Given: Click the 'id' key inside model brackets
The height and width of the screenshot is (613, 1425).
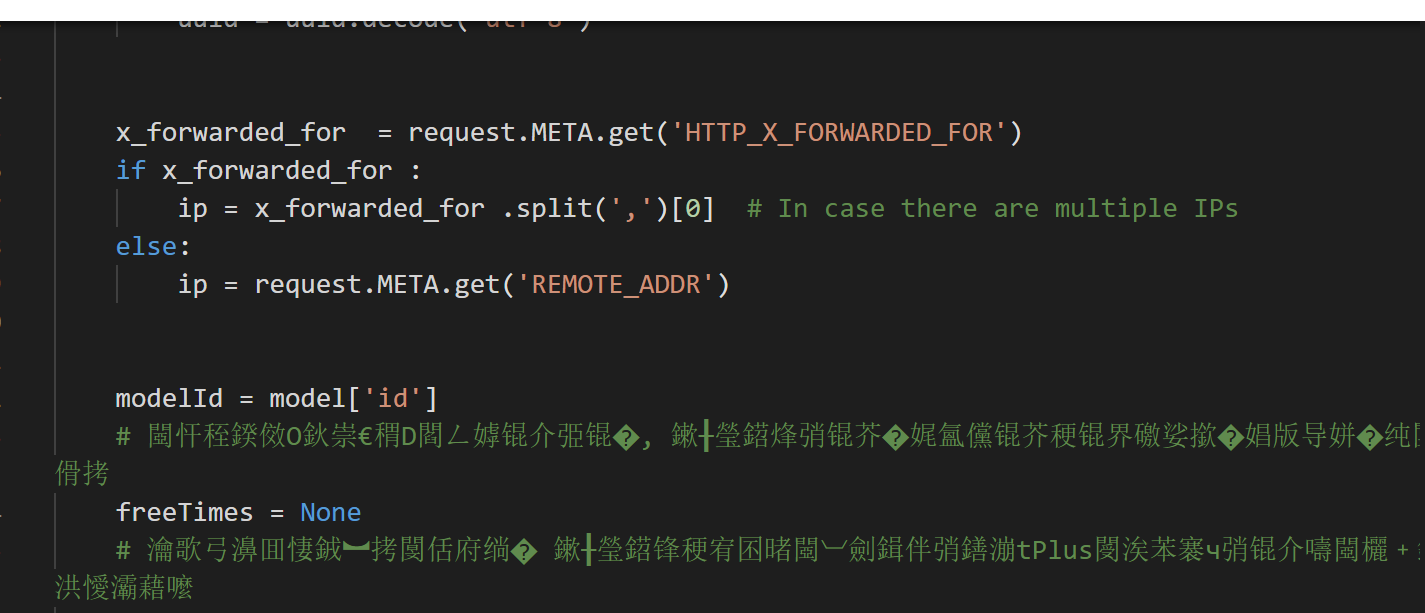Looking at the screenshot, I should coord(392,398).
